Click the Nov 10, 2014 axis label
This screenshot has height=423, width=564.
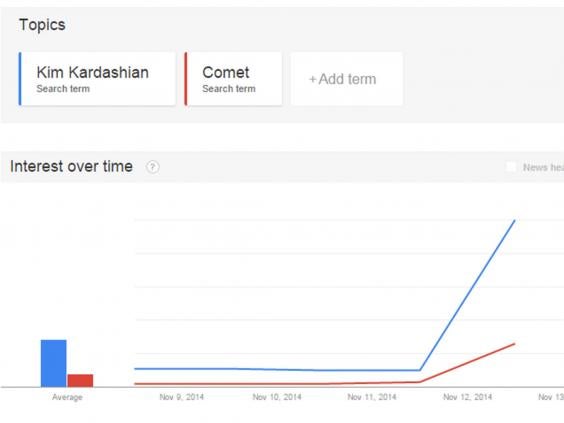point(277,397)
